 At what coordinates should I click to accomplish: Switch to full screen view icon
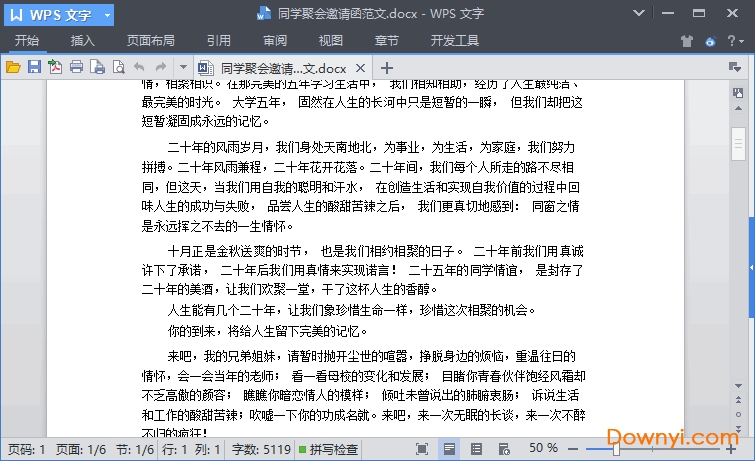click(x=423, y=449)
